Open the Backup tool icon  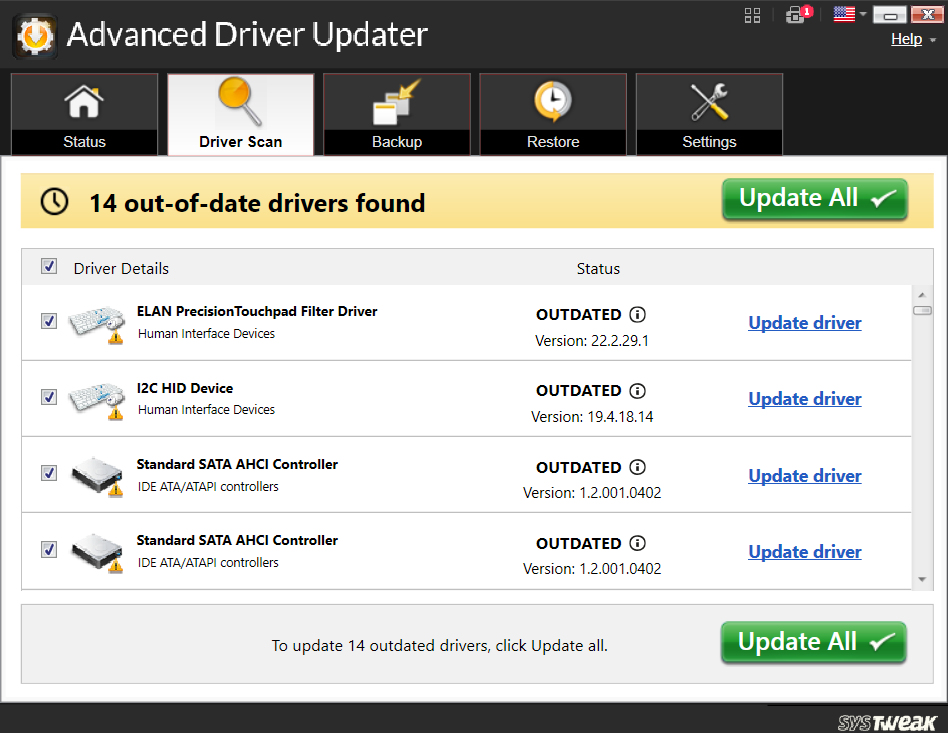pos(396,100)
